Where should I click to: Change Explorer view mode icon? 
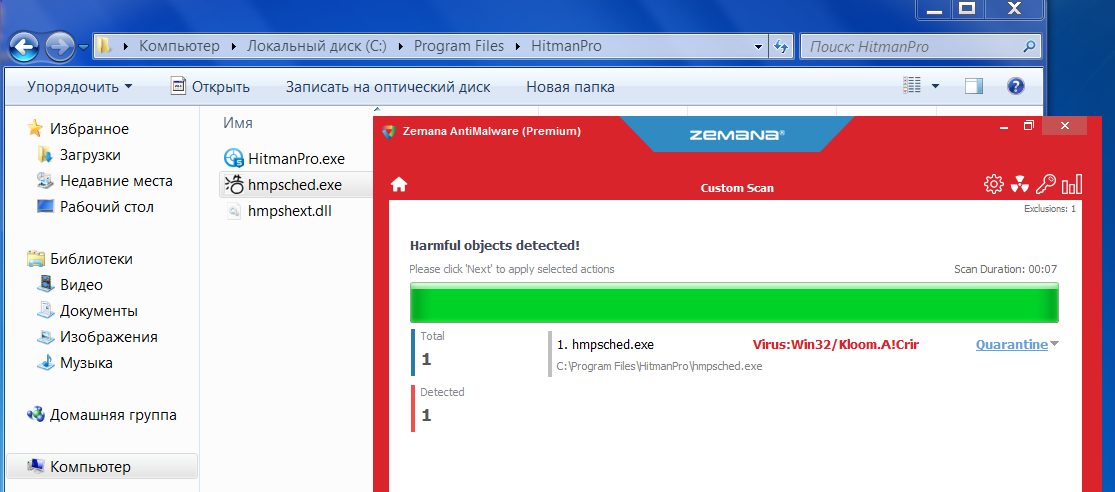tap(912, 85)
